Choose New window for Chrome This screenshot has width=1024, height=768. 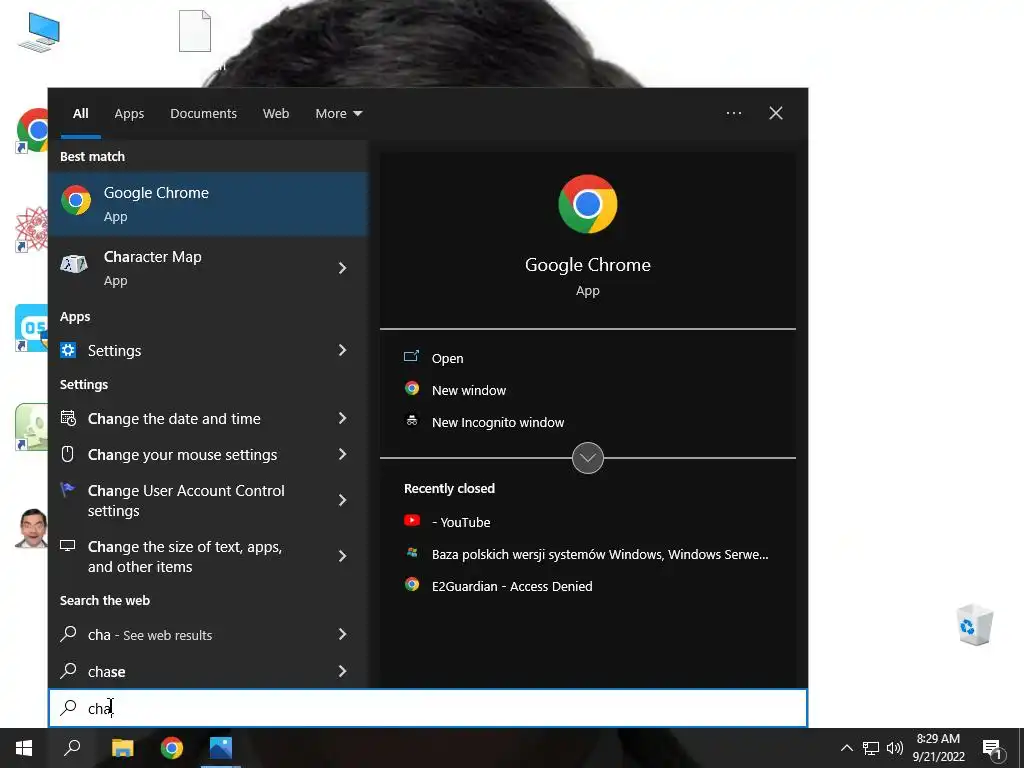(469, 391)
